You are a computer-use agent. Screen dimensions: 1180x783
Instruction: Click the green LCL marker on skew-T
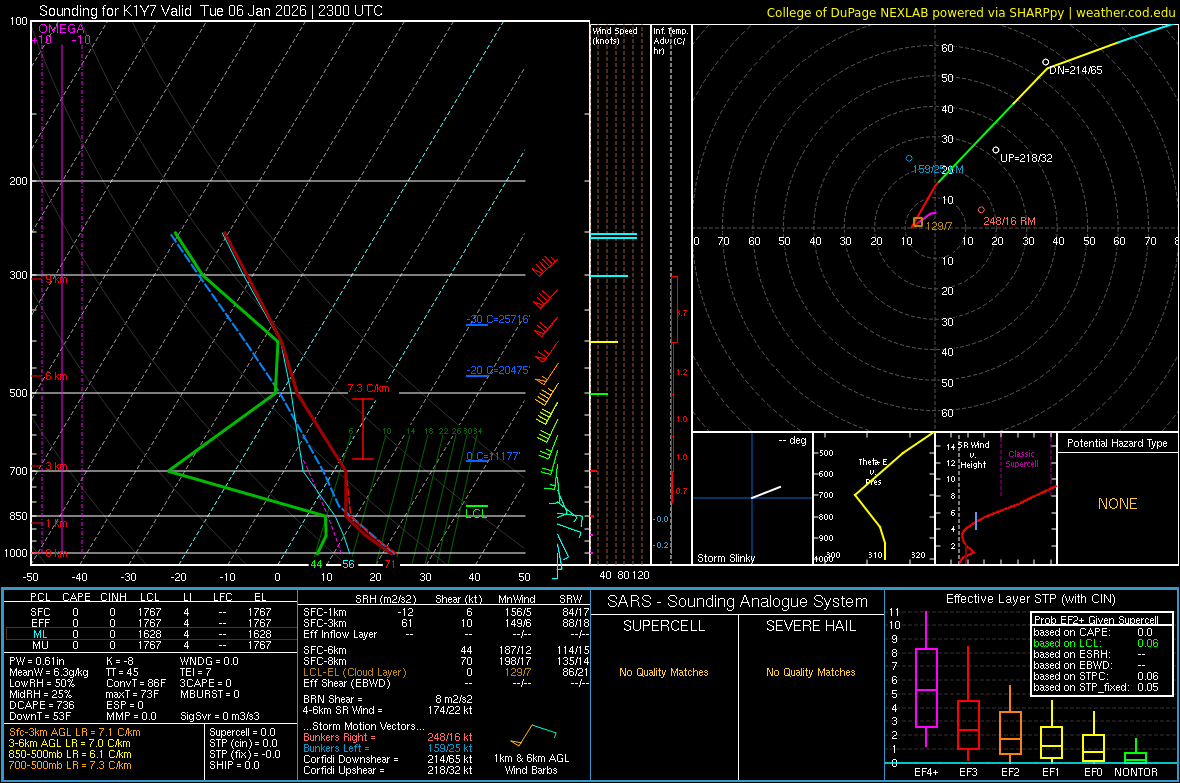(x=476, y=513)
